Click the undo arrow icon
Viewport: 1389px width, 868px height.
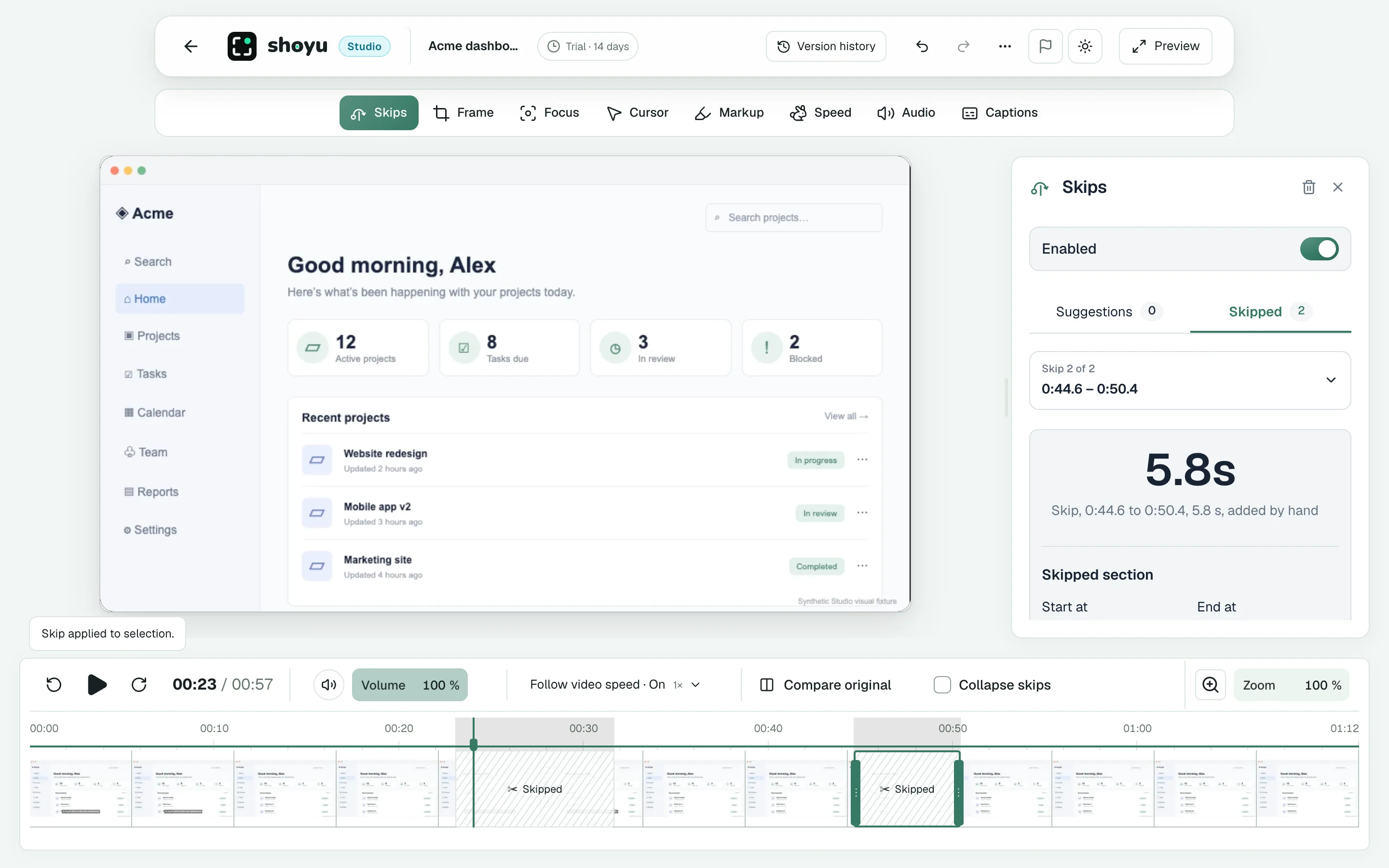(x=922, y=46)
